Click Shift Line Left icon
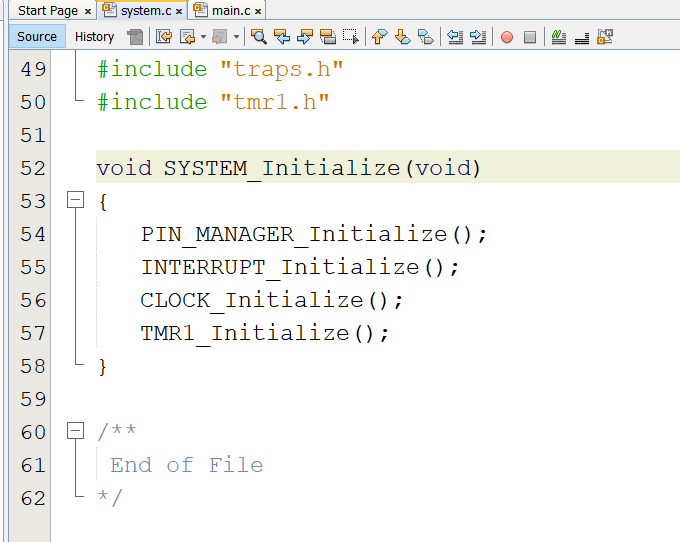Image resolution: width=680 pixels, height=542 pixels. tap(455, 37)
